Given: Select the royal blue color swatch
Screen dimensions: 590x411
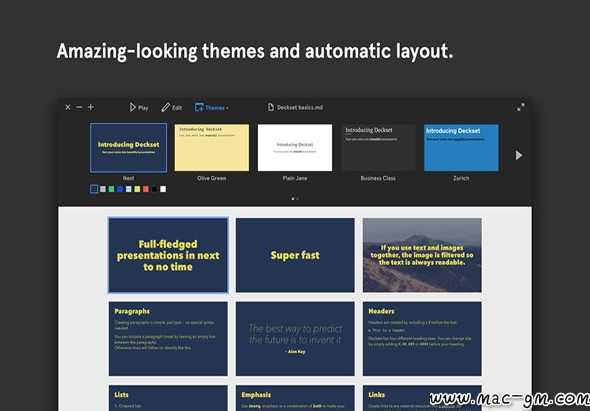Looking at the screenshot, I should [120, 189].
